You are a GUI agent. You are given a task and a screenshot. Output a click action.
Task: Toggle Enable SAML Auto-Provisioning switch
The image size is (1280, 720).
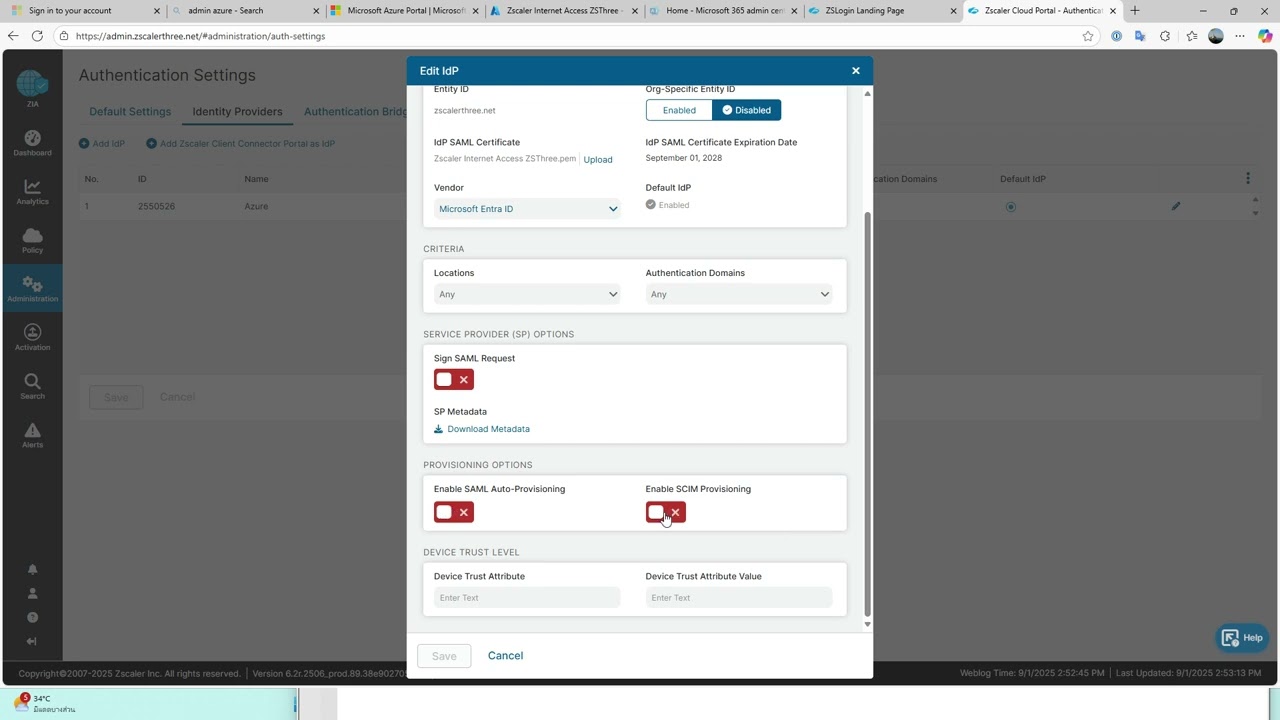tap(454, 512)
